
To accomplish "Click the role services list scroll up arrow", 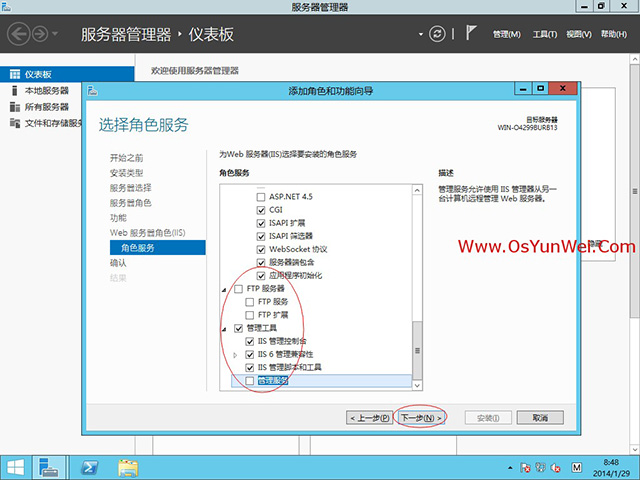I will click(417, 190).
